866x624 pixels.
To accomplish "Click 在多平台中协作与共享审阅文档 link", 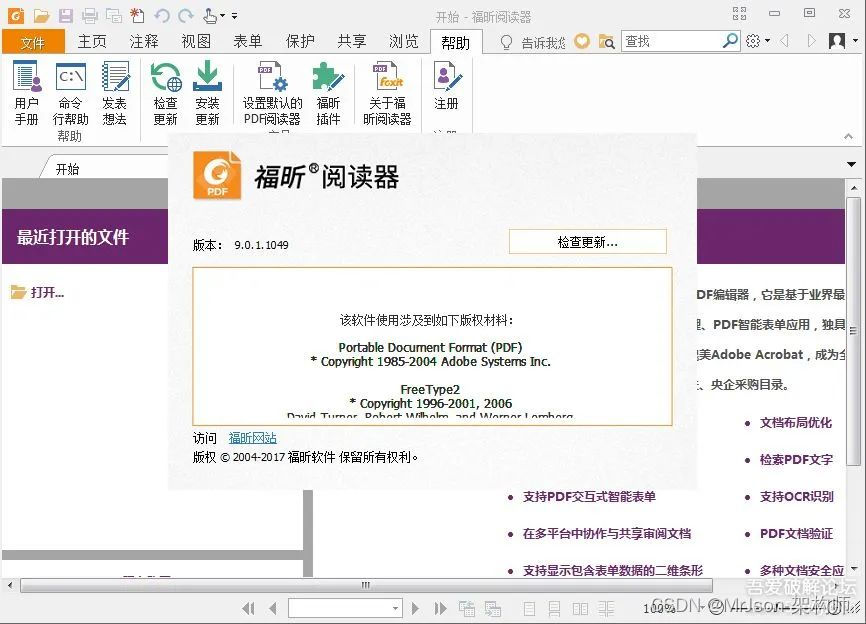I will 606,533.
